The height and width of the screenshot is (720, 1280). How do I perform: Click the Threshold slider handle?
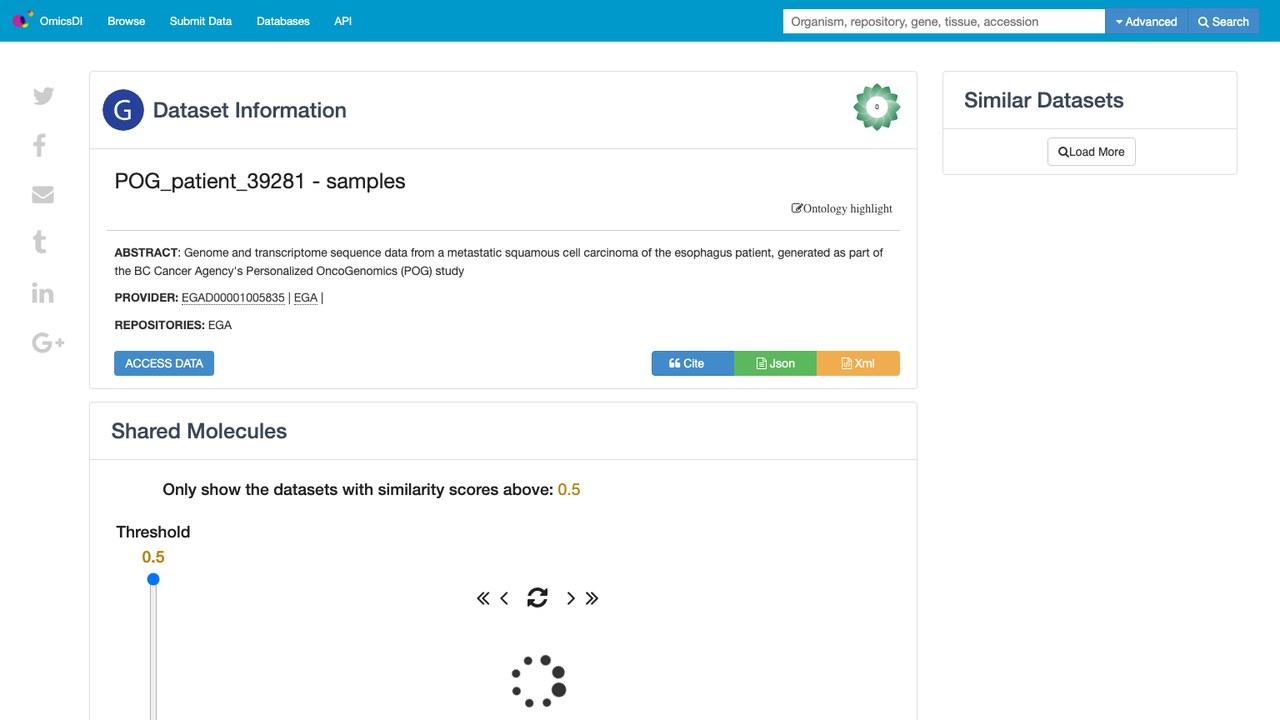click(153, 579)
